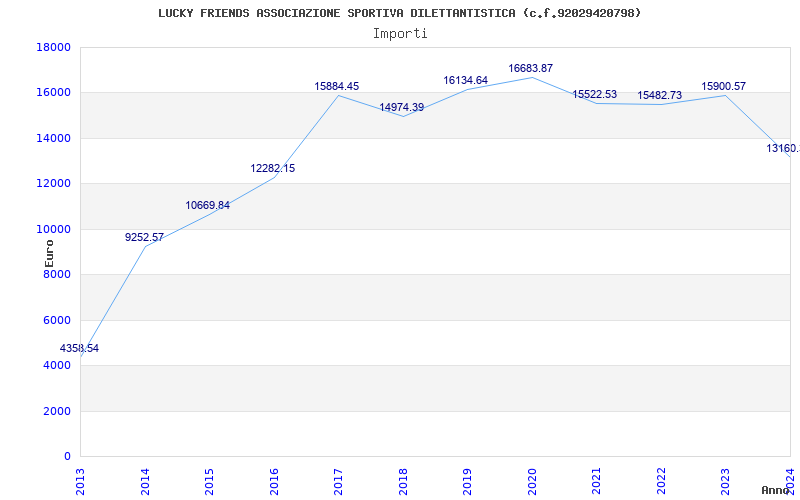800x500 pixels.
Task: Click the 18000 y-axis tick label
Action: (52, 48)
